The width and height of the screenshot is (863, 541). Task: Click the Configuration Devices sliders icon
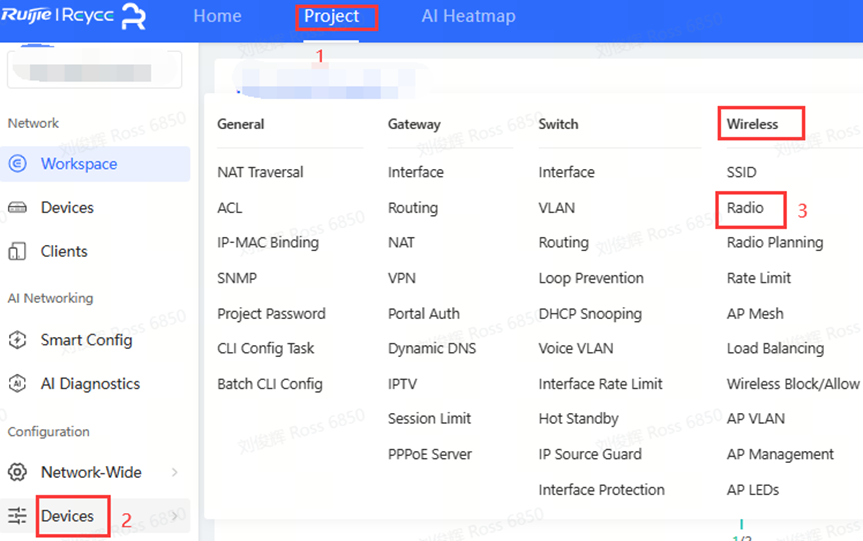[17, 516]
